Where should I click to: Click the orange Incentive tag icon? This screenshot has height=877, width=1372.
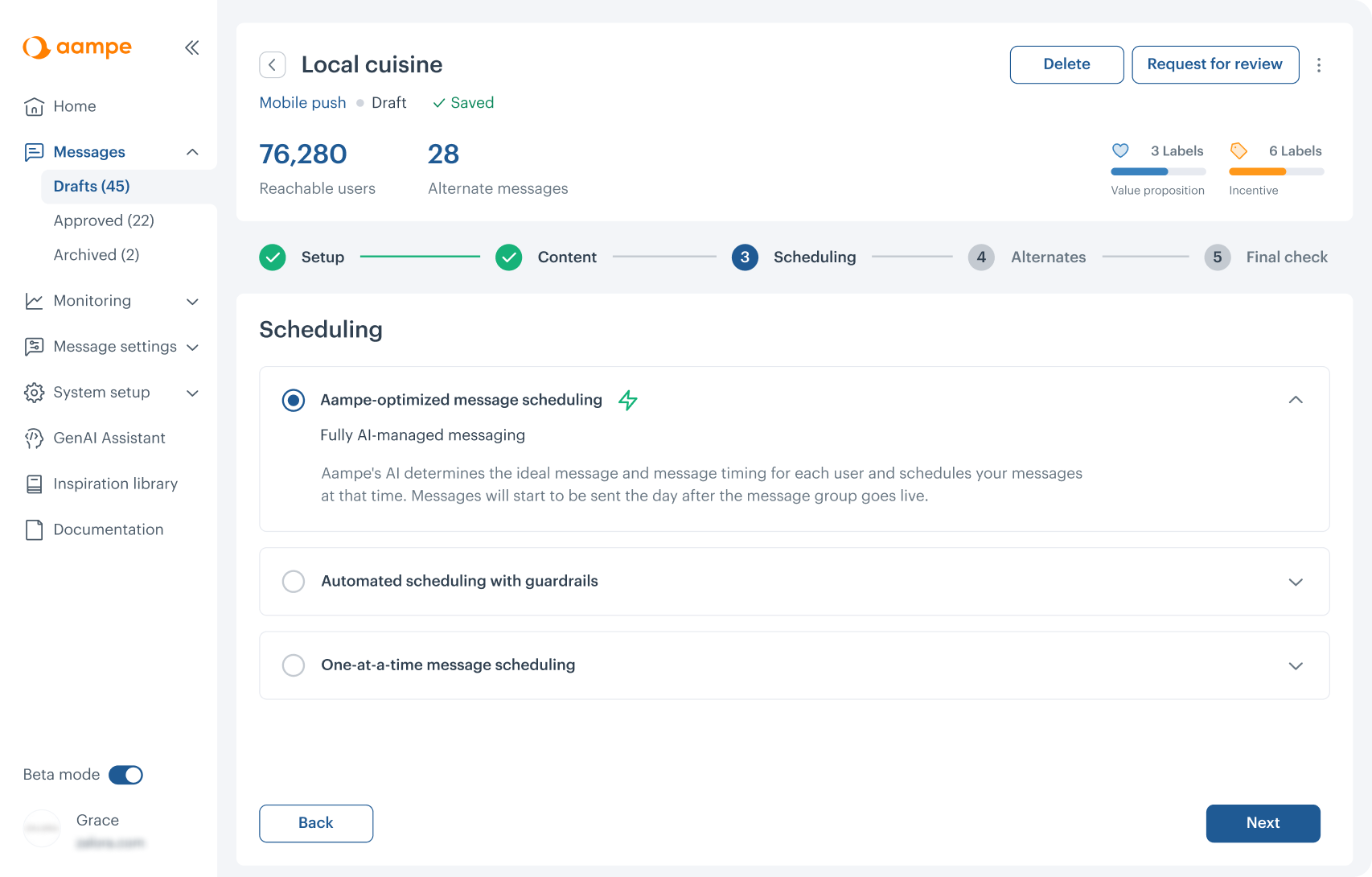(x=1238, y=150)
